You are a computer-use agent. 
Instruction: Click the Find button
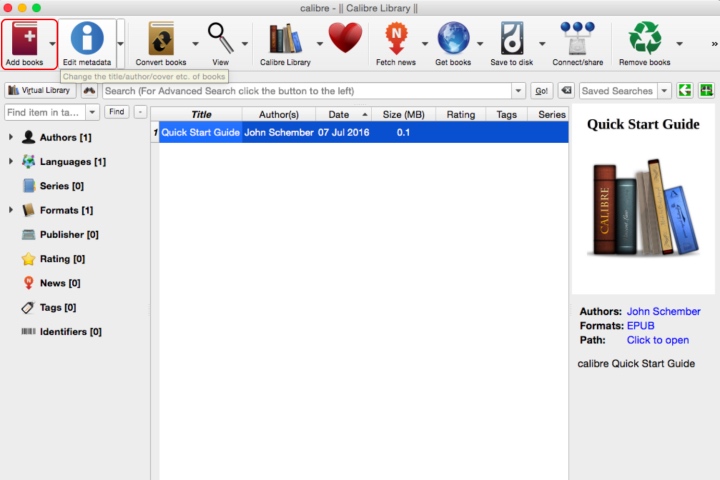tap(117, 112)
